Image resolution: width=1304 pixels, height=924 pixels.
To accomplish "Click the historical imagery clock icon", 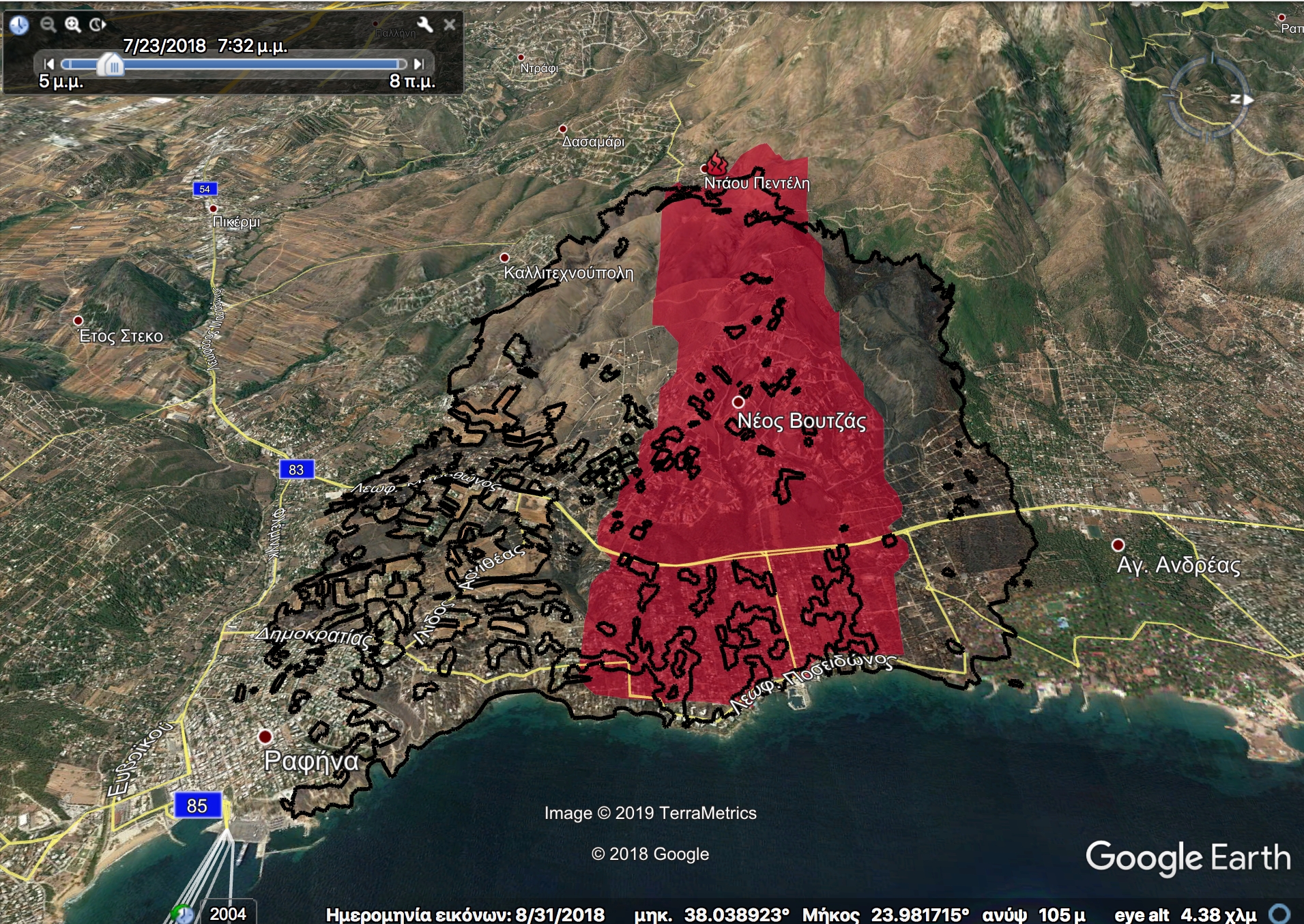I will tap(19, 25).
